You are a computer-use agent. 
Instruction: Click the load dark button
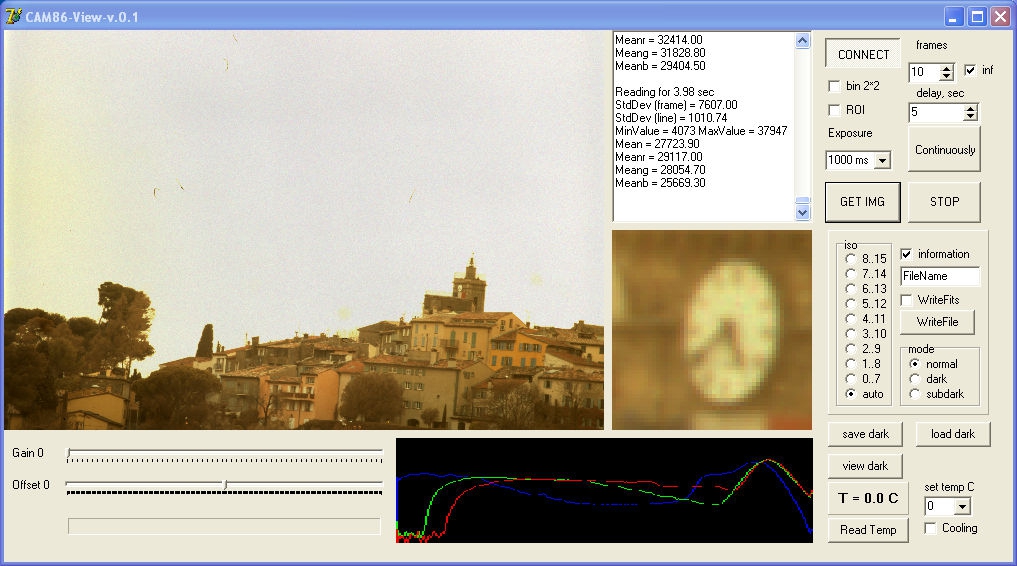coord(952,434)
